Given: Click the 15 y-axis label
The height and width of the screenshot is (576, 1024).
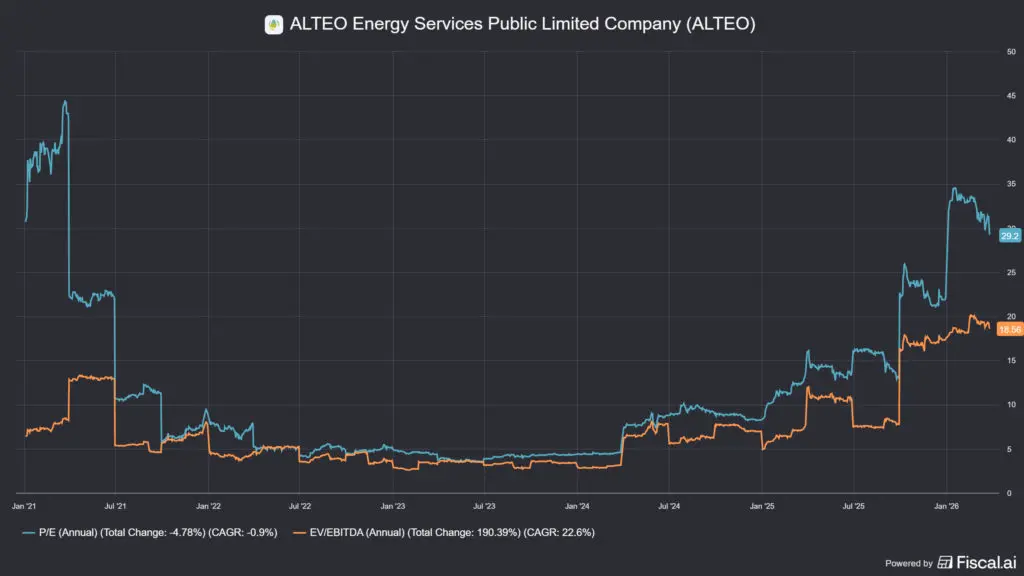Looking at the screenshot, I should click(x=1011, y=360).
